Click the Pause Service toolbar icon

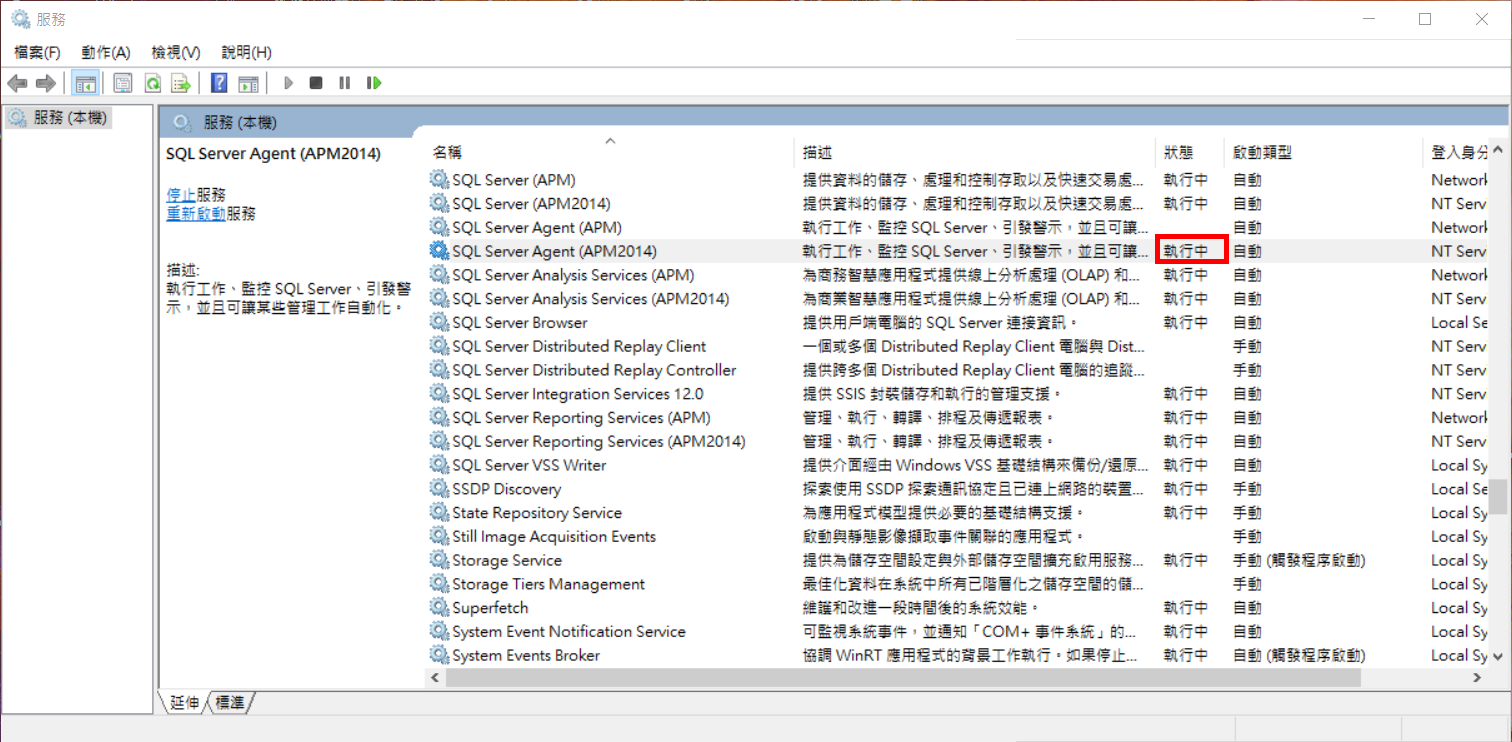click(344, 83)
